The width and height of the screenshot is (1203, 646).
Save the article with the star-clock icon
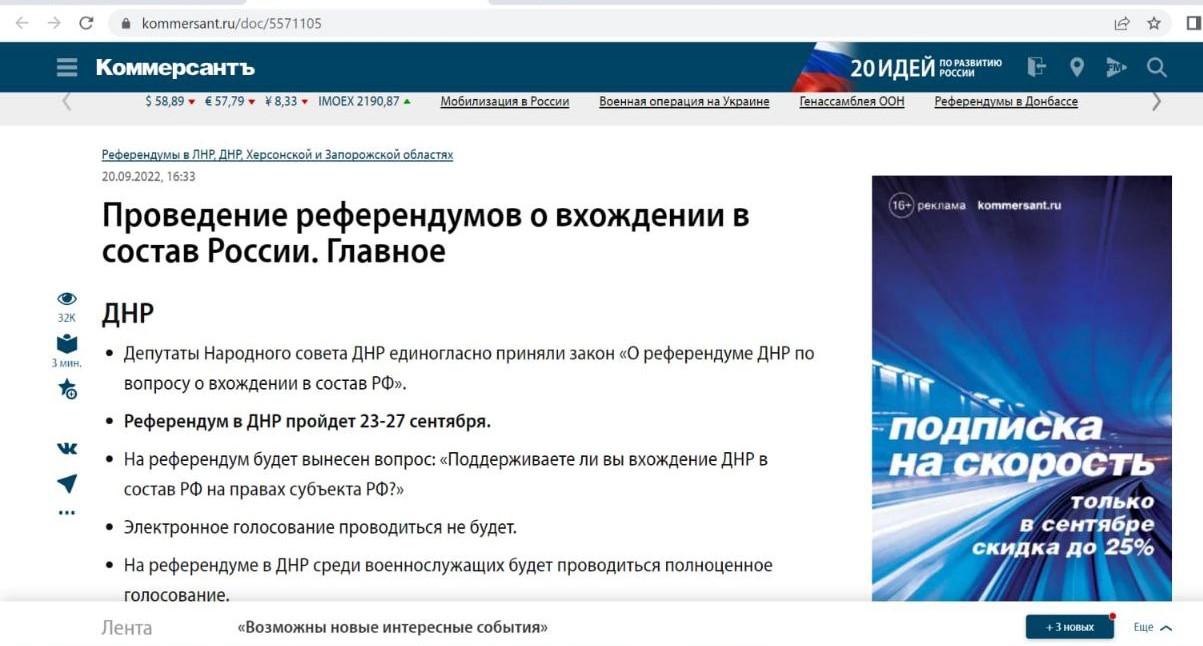pyautogui.click(x=67, y=389)
